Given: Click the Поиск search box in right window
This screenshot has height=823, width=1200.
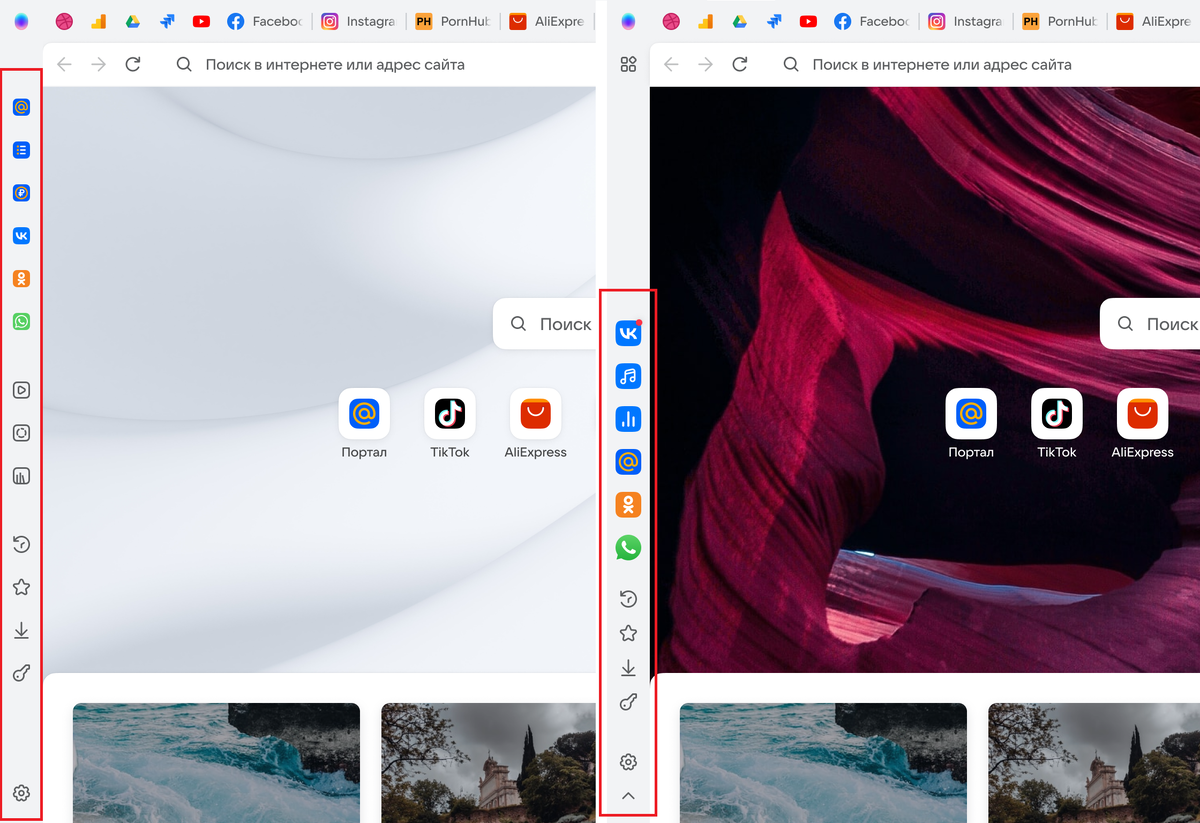Looking at the screenshot, I should coord(1151,324).
